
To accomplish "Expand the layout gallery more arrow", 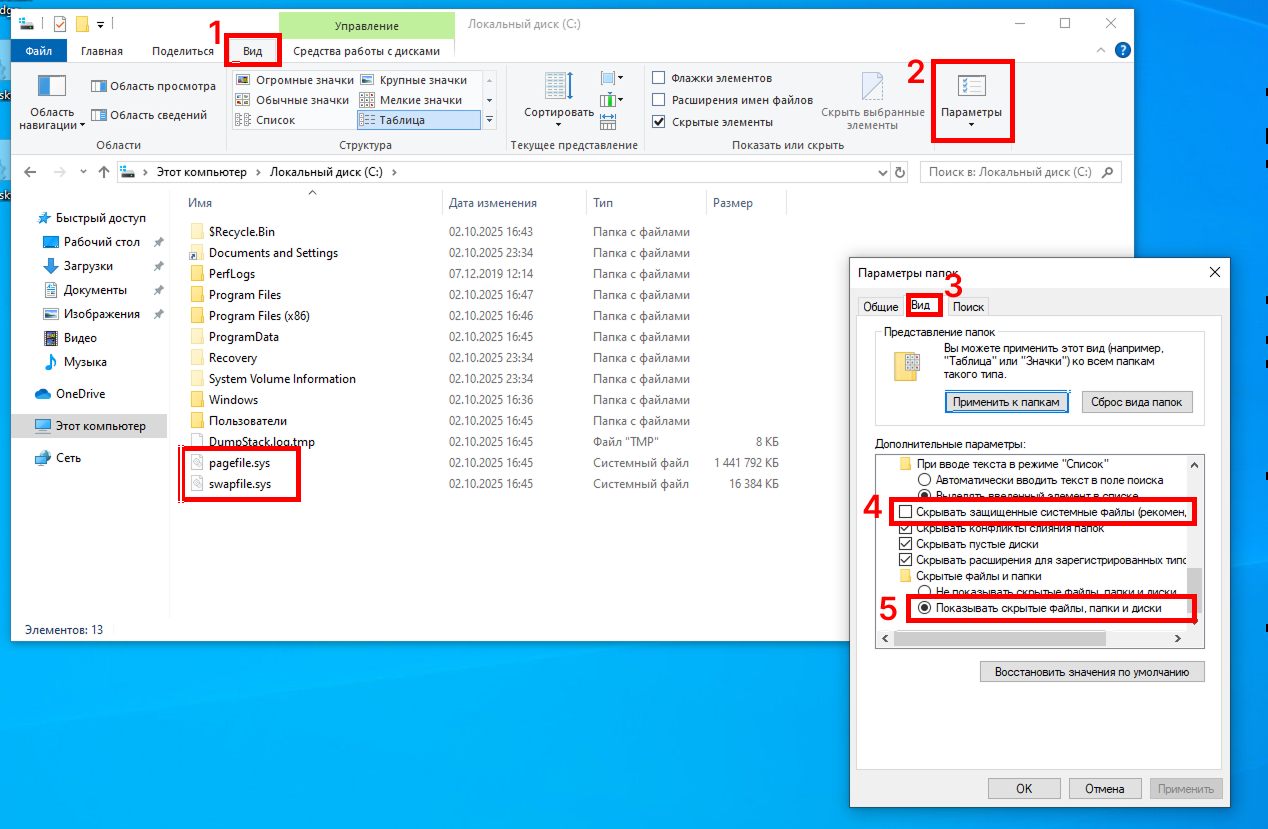I will coord(490,120).
